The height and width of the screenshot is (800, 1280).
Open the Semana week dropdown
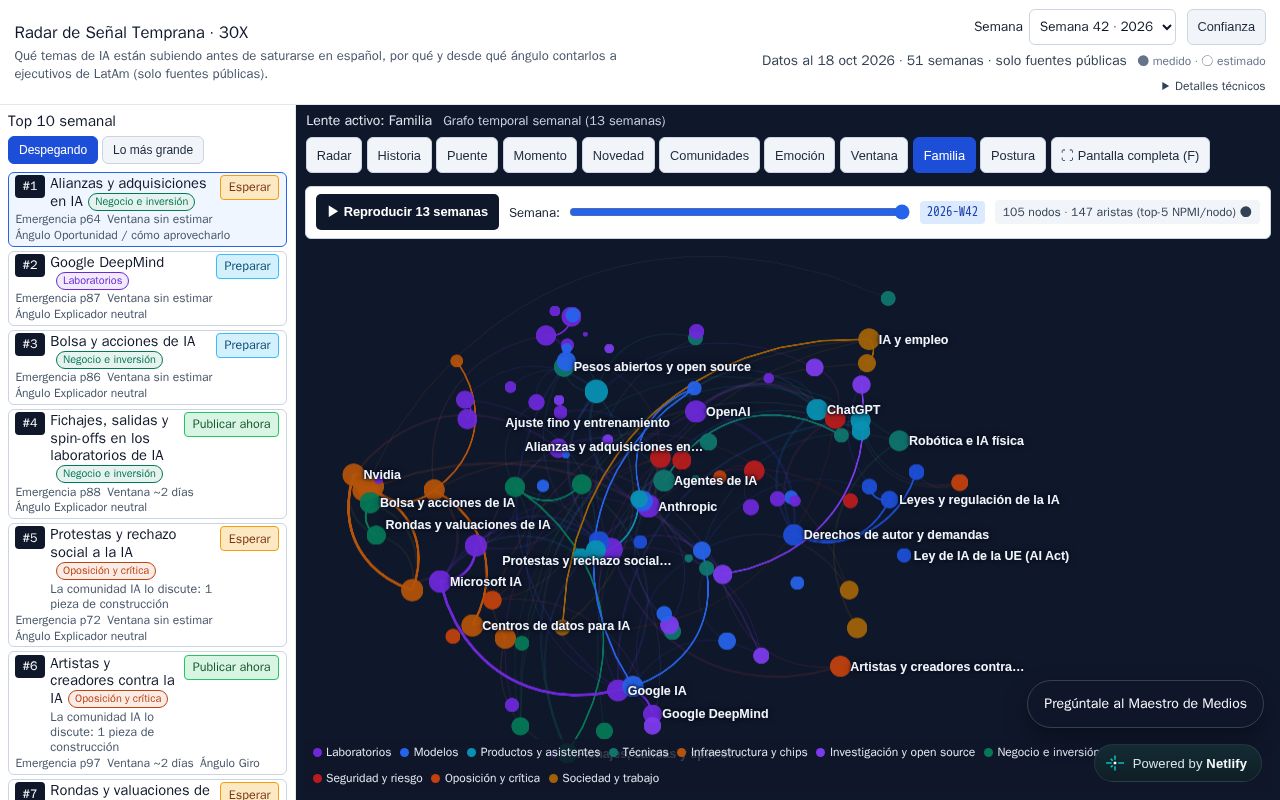pyautogui.click(x=1102, y=27)
